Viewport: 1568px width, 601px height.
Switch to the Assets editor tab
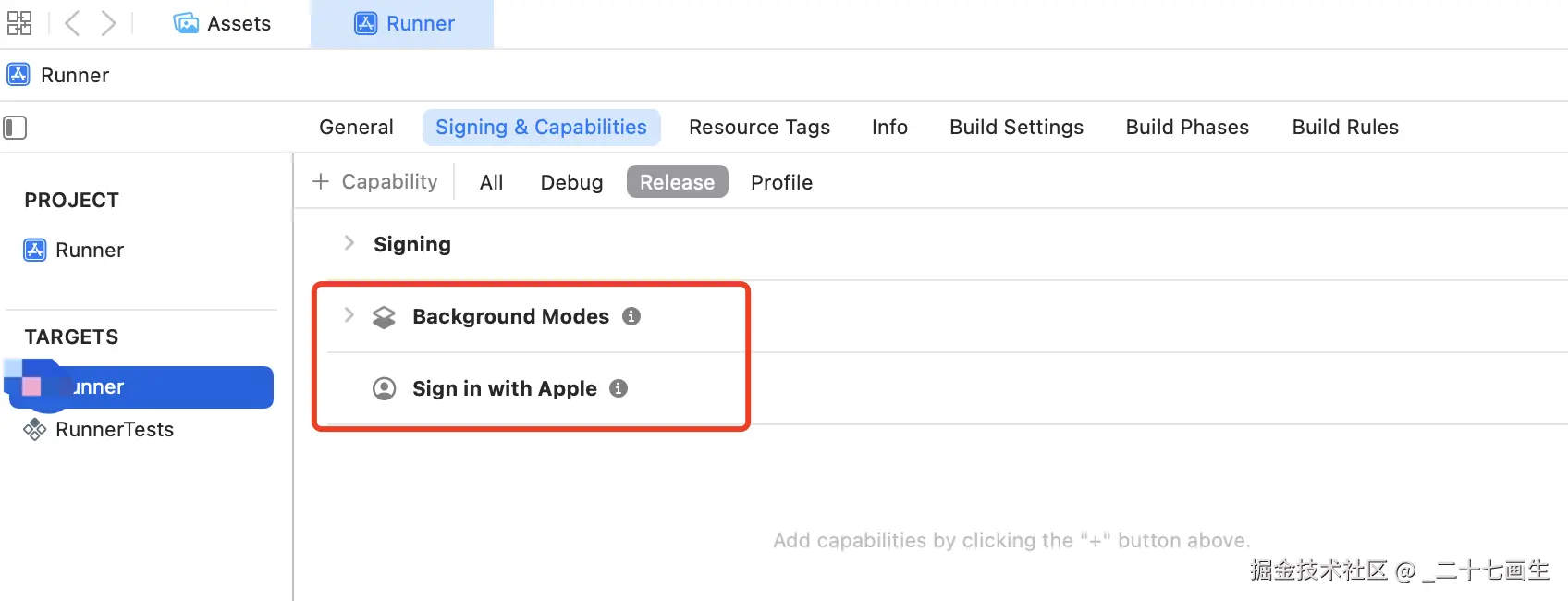pos(223,24)
